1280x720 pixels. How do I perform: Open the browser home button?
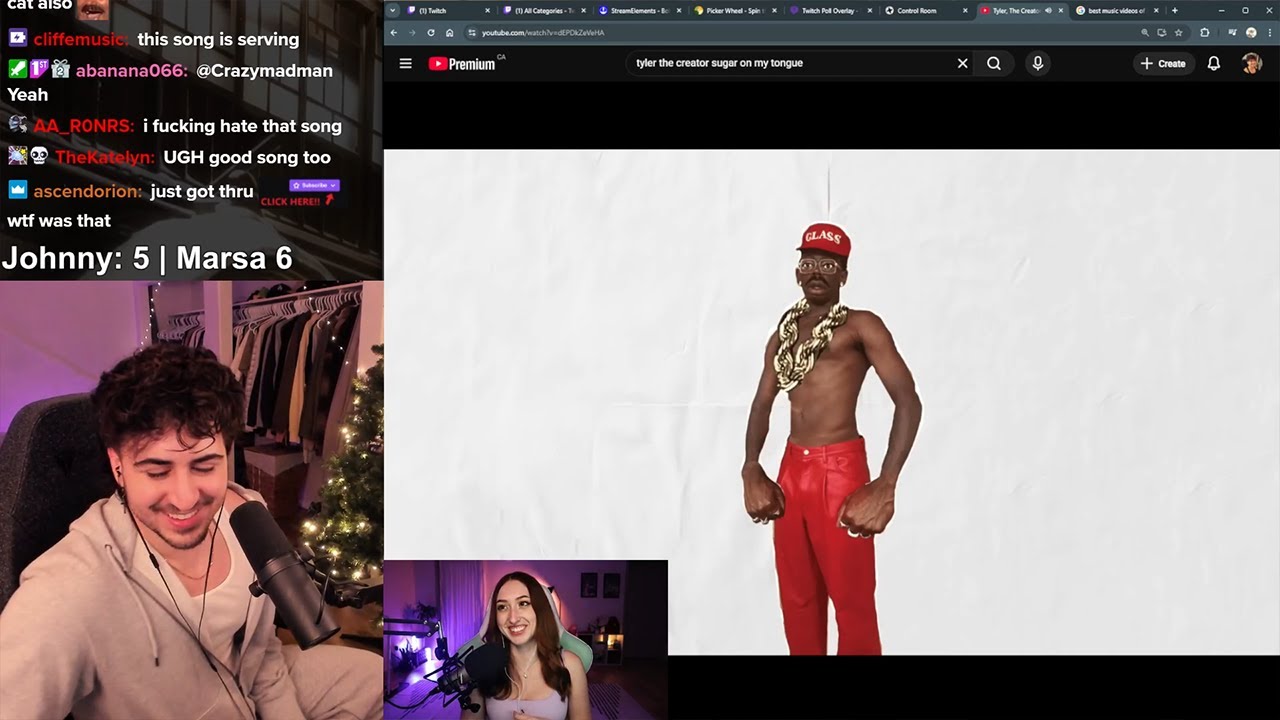point(449,33)
